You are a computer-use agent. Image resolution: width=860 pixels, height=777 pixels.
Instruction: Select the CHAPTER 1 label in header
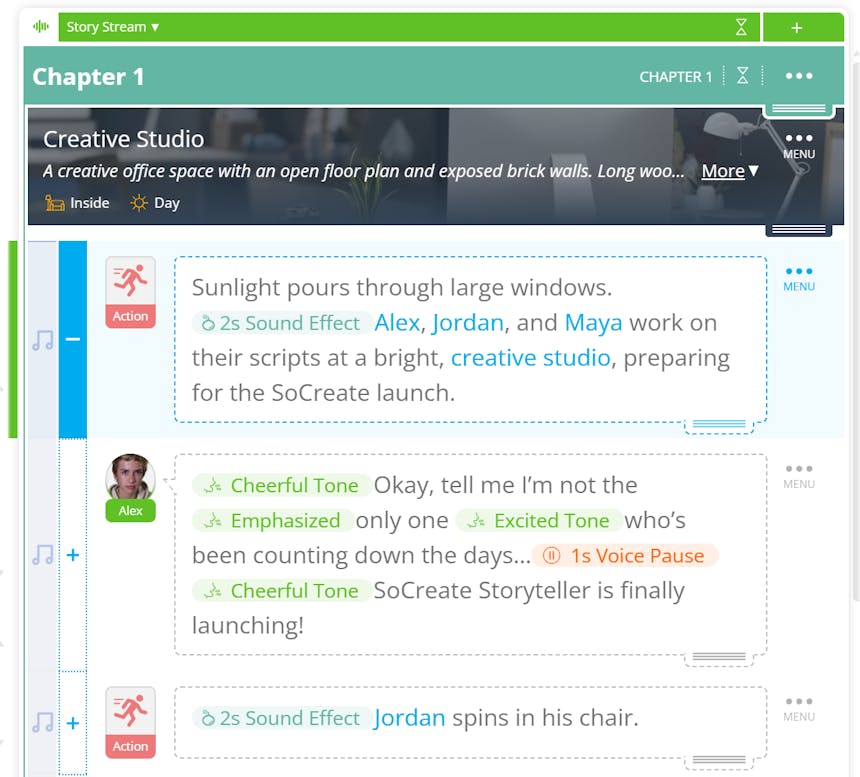675,77
